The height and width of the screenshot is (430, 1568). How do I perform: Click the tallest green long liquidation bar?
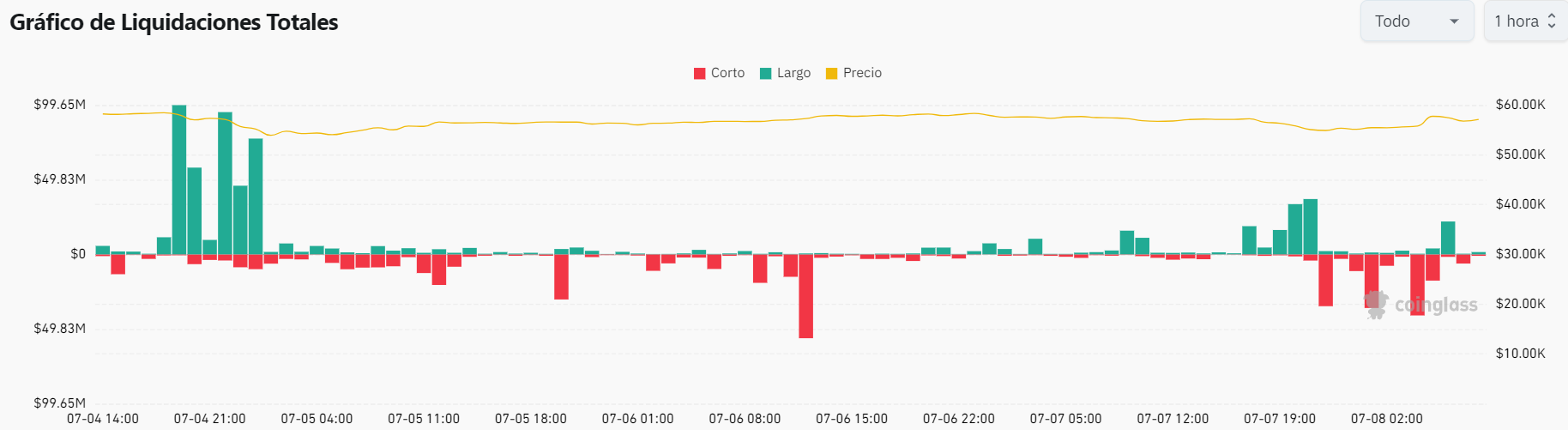pos(179,180)
